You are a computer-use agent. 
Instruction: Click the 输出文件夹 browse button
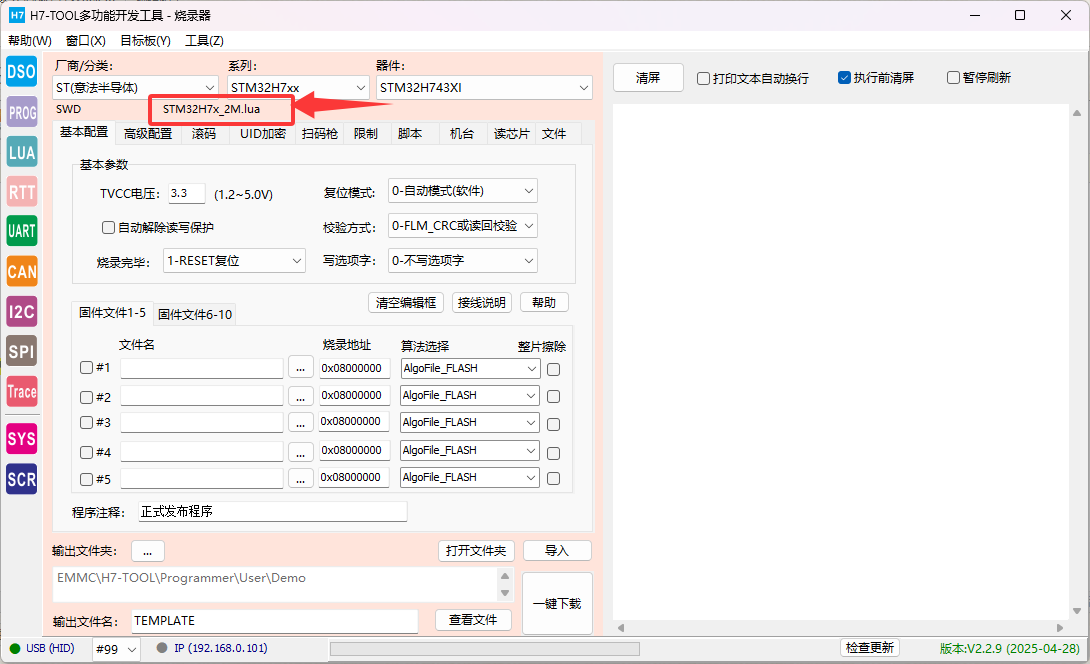click(147, 551)
